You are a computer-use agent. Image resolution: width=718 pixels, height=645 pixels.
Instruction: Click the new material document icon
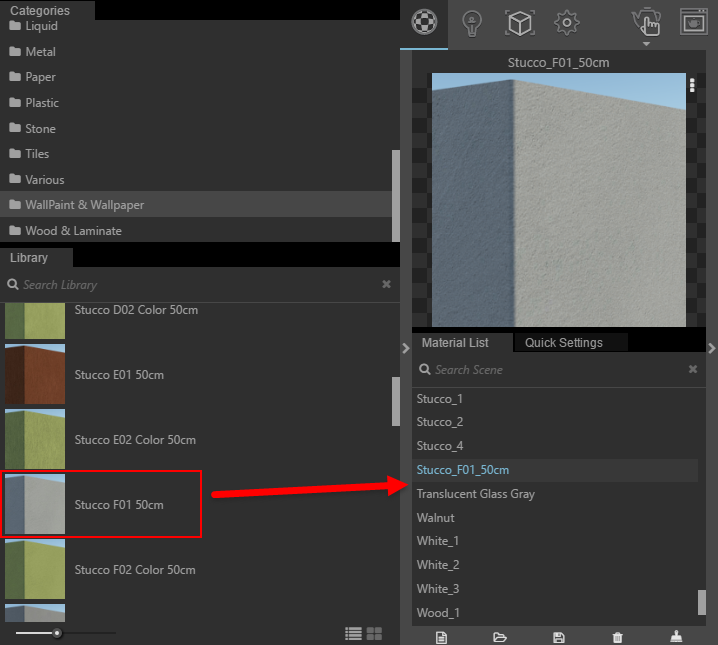(441, 637)
